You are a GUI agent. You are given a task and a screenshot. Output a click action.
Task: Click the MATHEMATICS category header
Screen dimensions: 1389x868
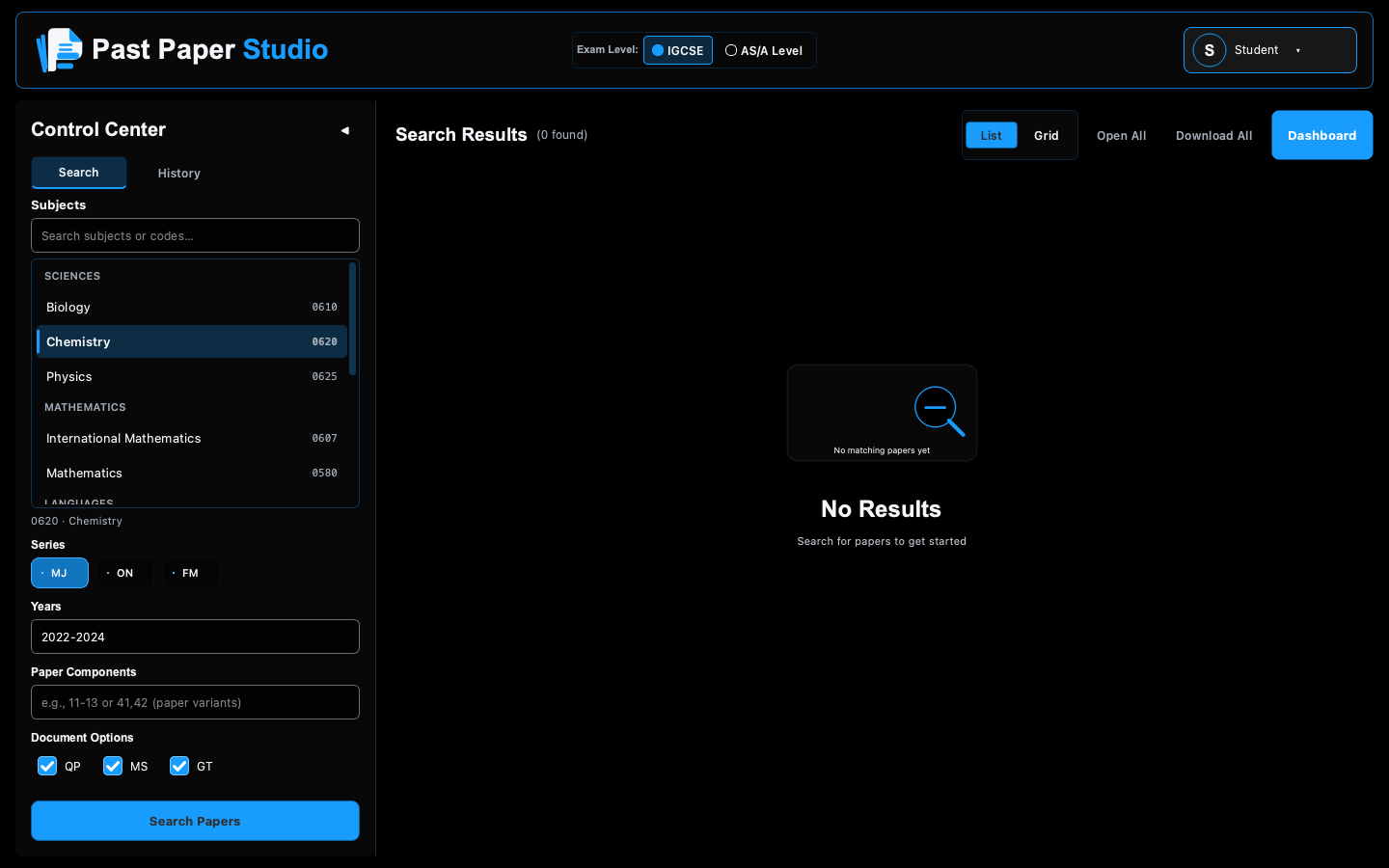[85, 407]
